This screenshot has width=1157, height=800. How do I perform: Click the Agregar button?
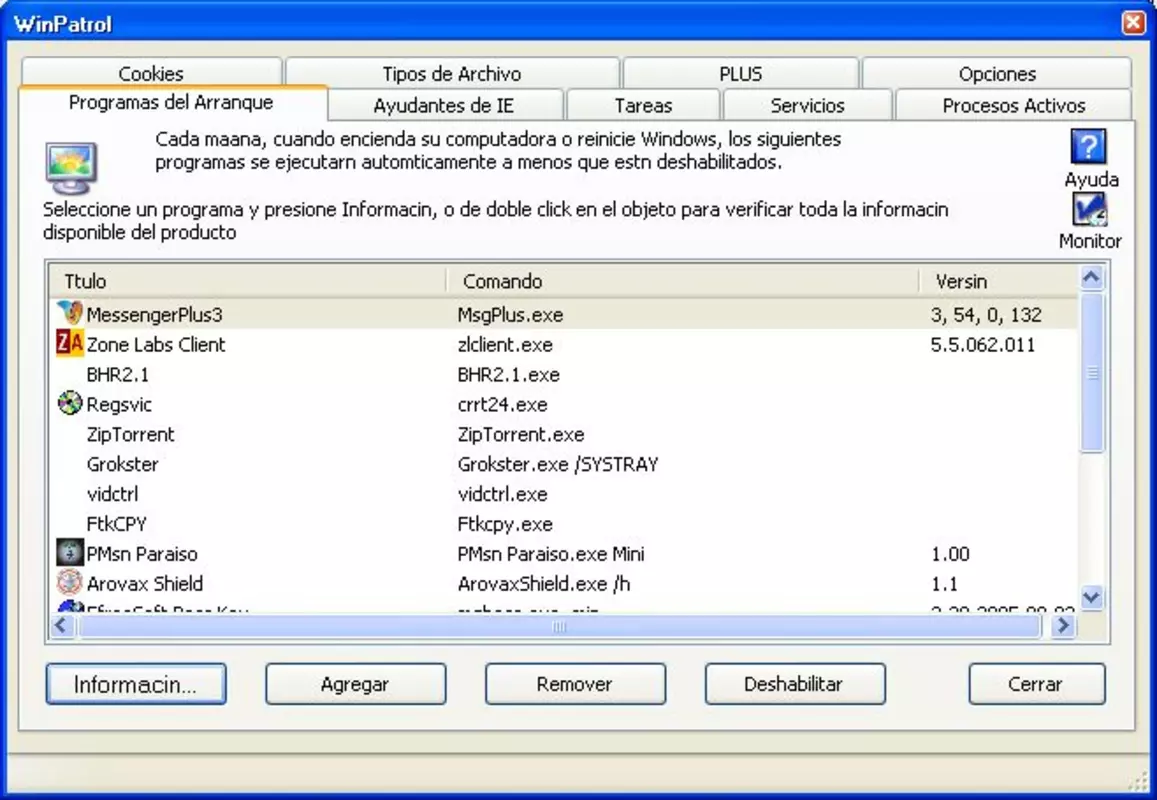356,684
